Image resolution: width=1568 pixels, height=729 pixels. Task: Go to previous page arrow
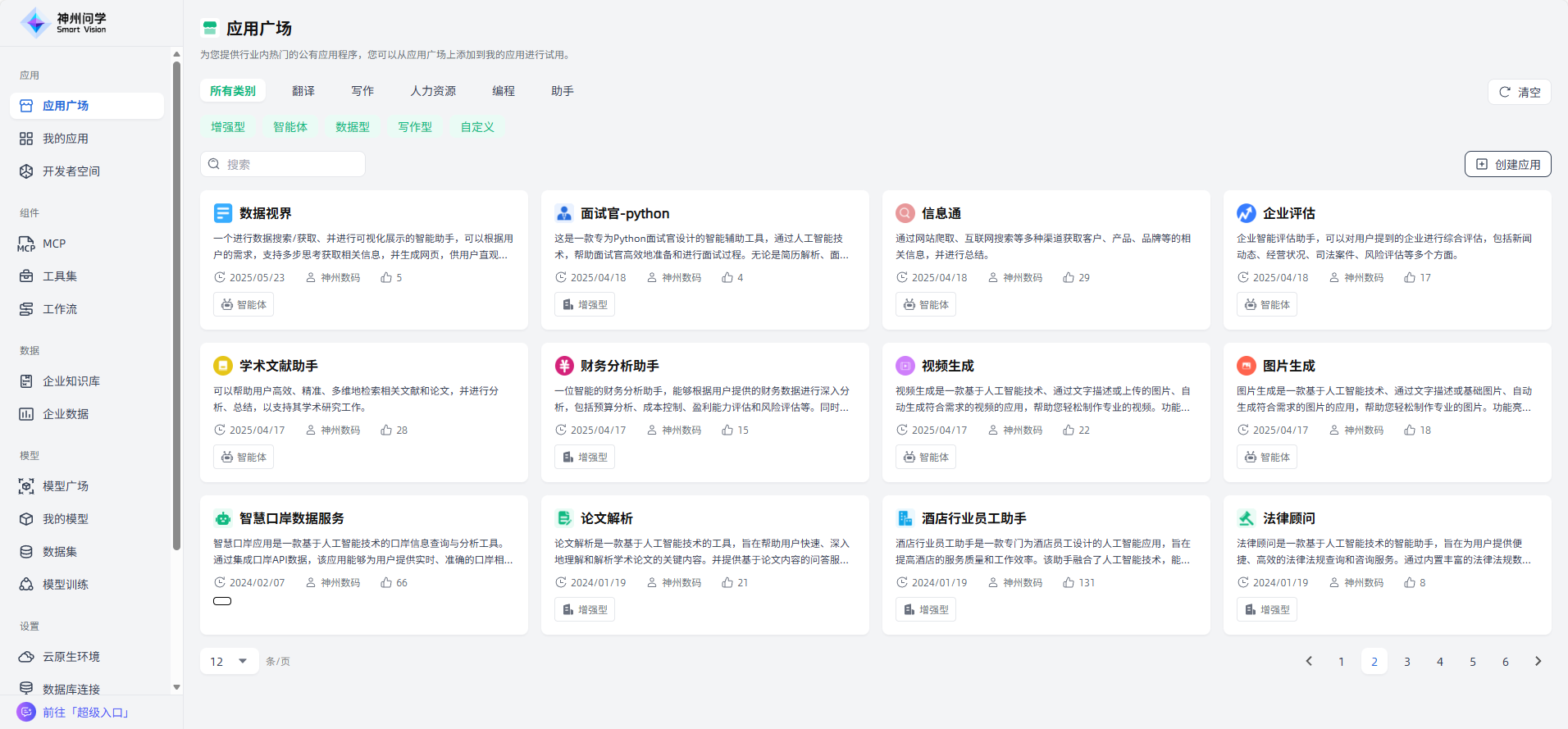coord(1309,662)
